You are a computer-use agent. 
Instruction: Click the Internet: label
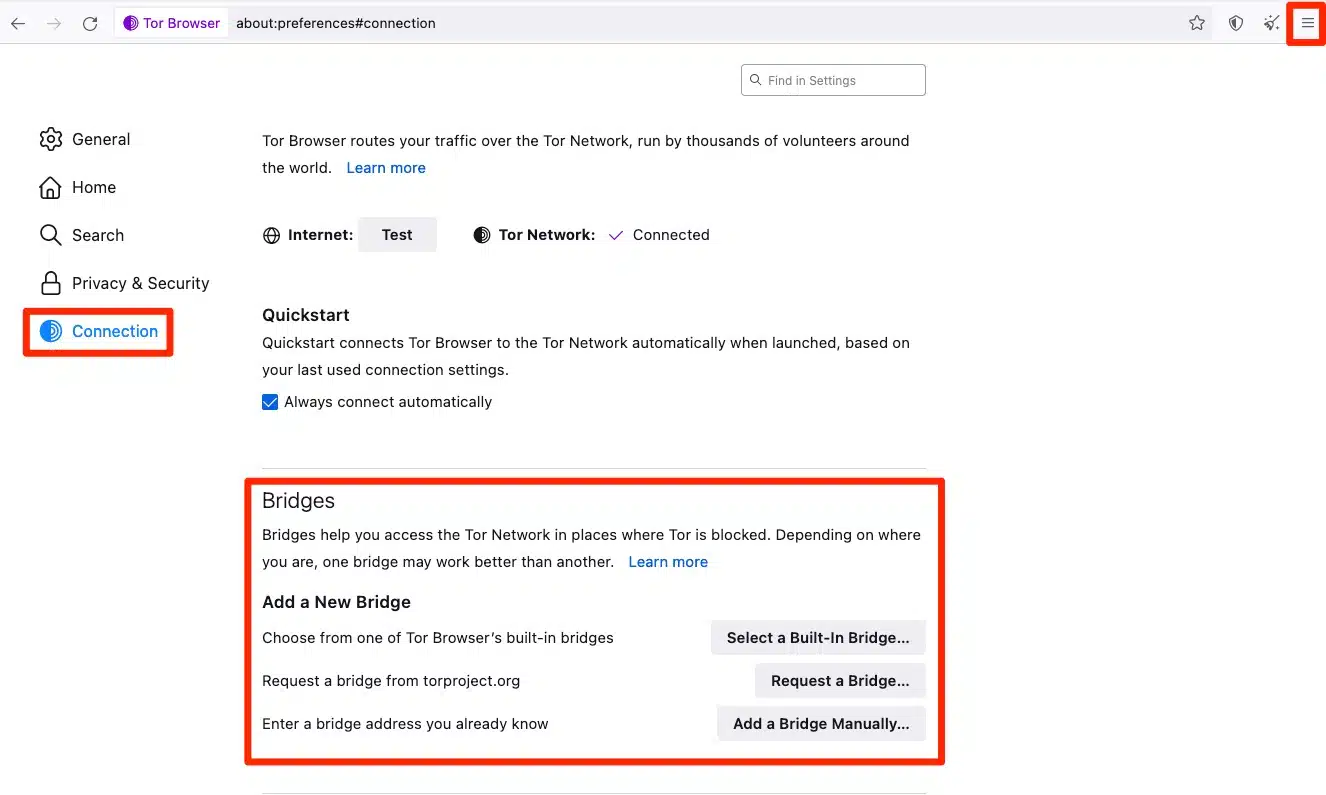320,235
